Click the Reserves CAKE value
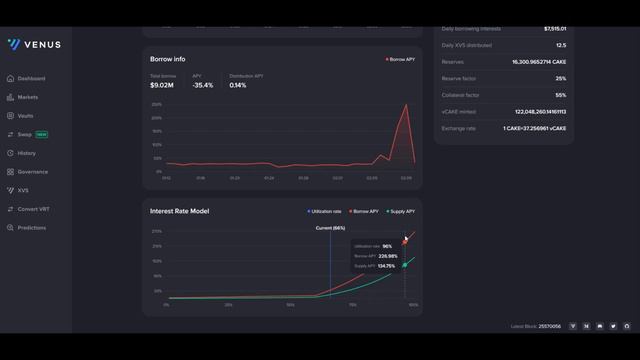Screen dimensions: 640x360 [x=539, y=62]
